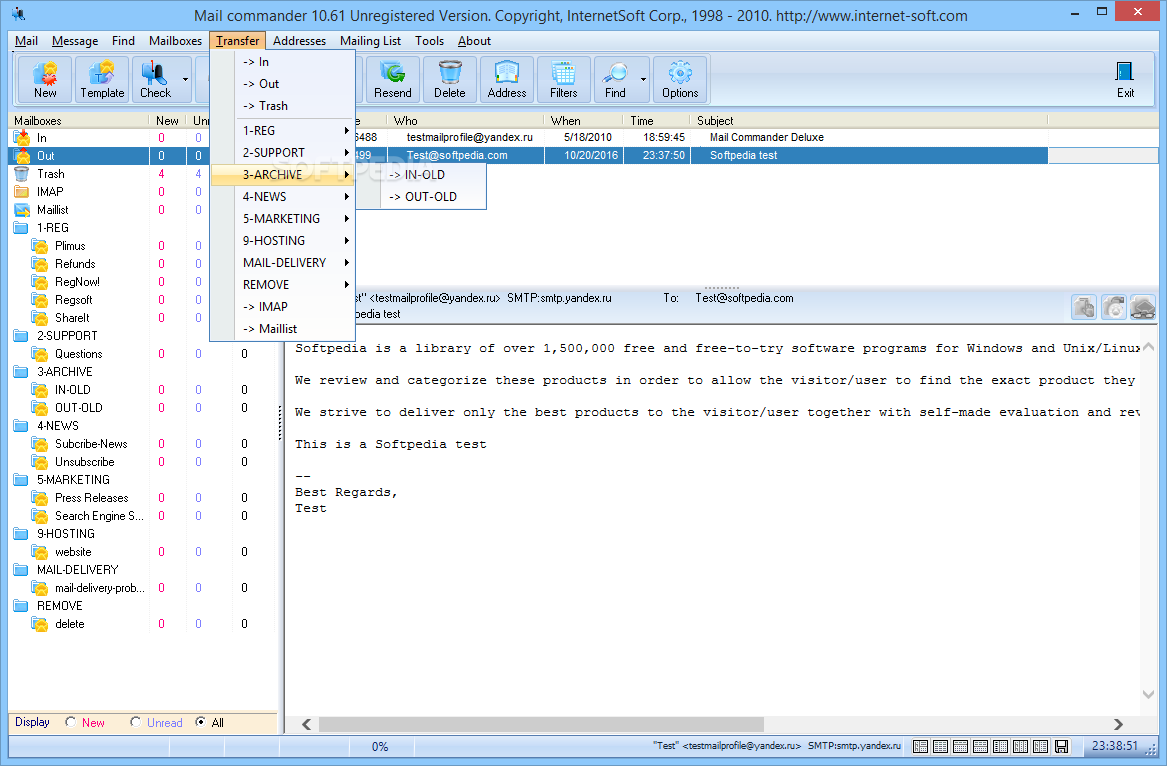Select the Unread display radio button
1167x766 pixels.
click(135, 722)
